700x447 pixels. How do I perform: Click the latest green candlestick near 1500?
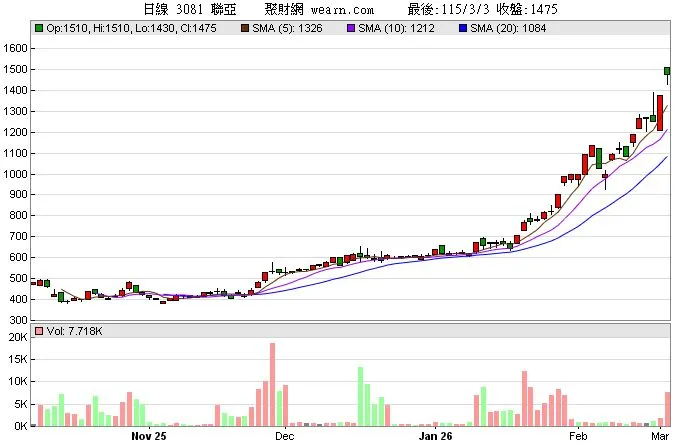point(667,71)
